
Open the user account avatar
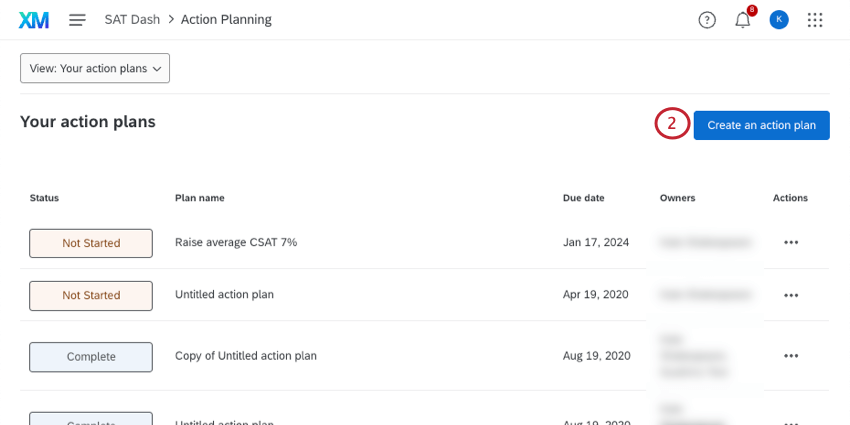click(x=779, y=20)
